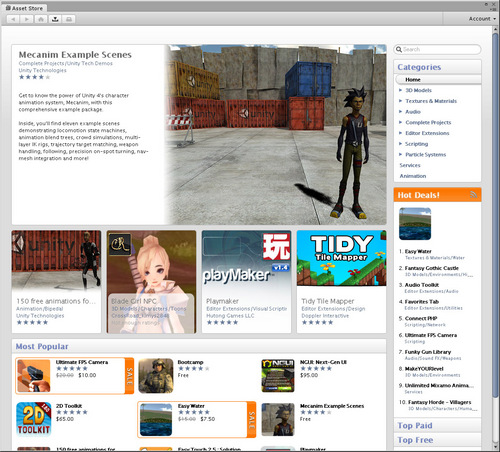Go forward with the right arrow toolbar button
The width and height of the screenshot is (500, 452).
click(26, 19)
